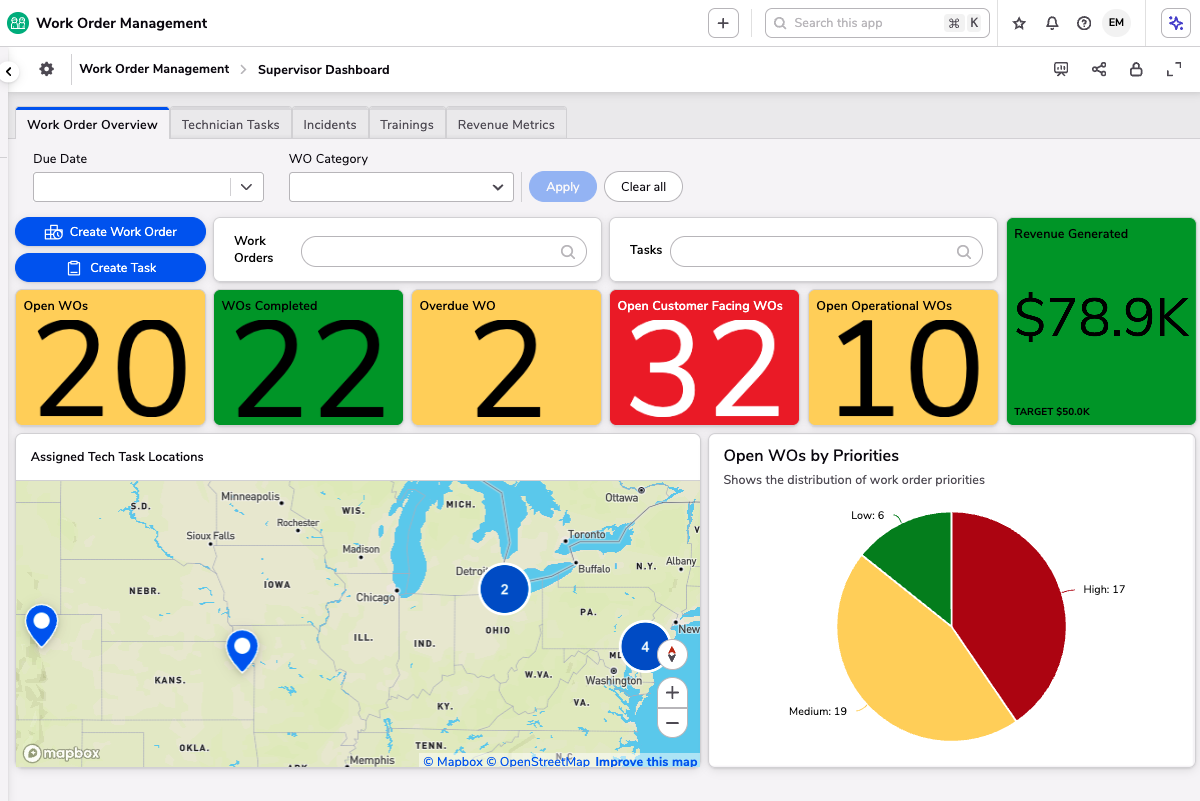Viewport: 1200px width, 801px height.
Task: Click the map pin in Kansas
Action: [x=242, y=650]
